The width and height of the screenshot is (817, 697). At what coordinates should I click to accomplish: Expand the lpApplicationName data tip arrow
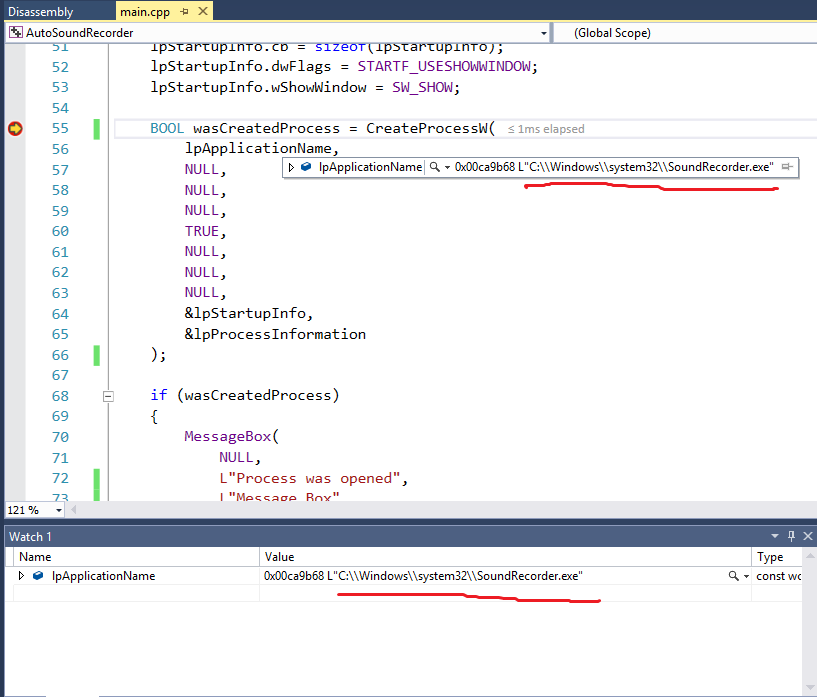coord(291,167)
